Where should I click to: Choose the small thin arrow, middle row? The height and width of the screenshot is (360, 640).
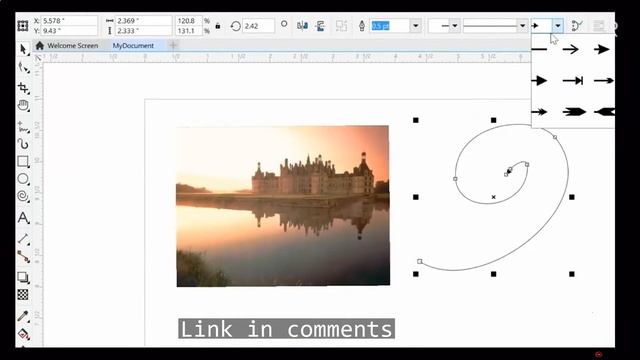(x=604, y=80)
